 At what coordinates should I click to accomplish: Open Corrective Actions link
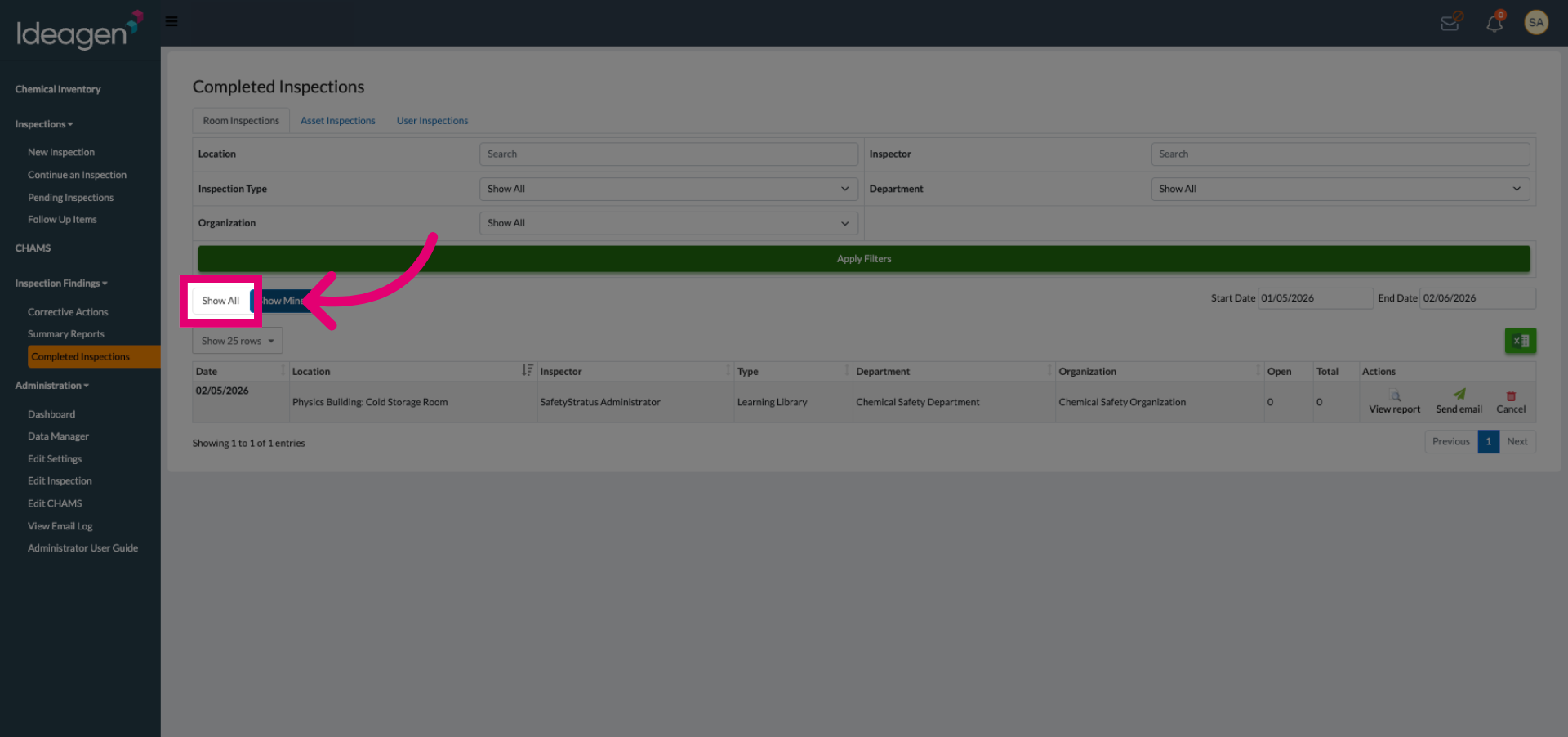[x=68, y=312]
